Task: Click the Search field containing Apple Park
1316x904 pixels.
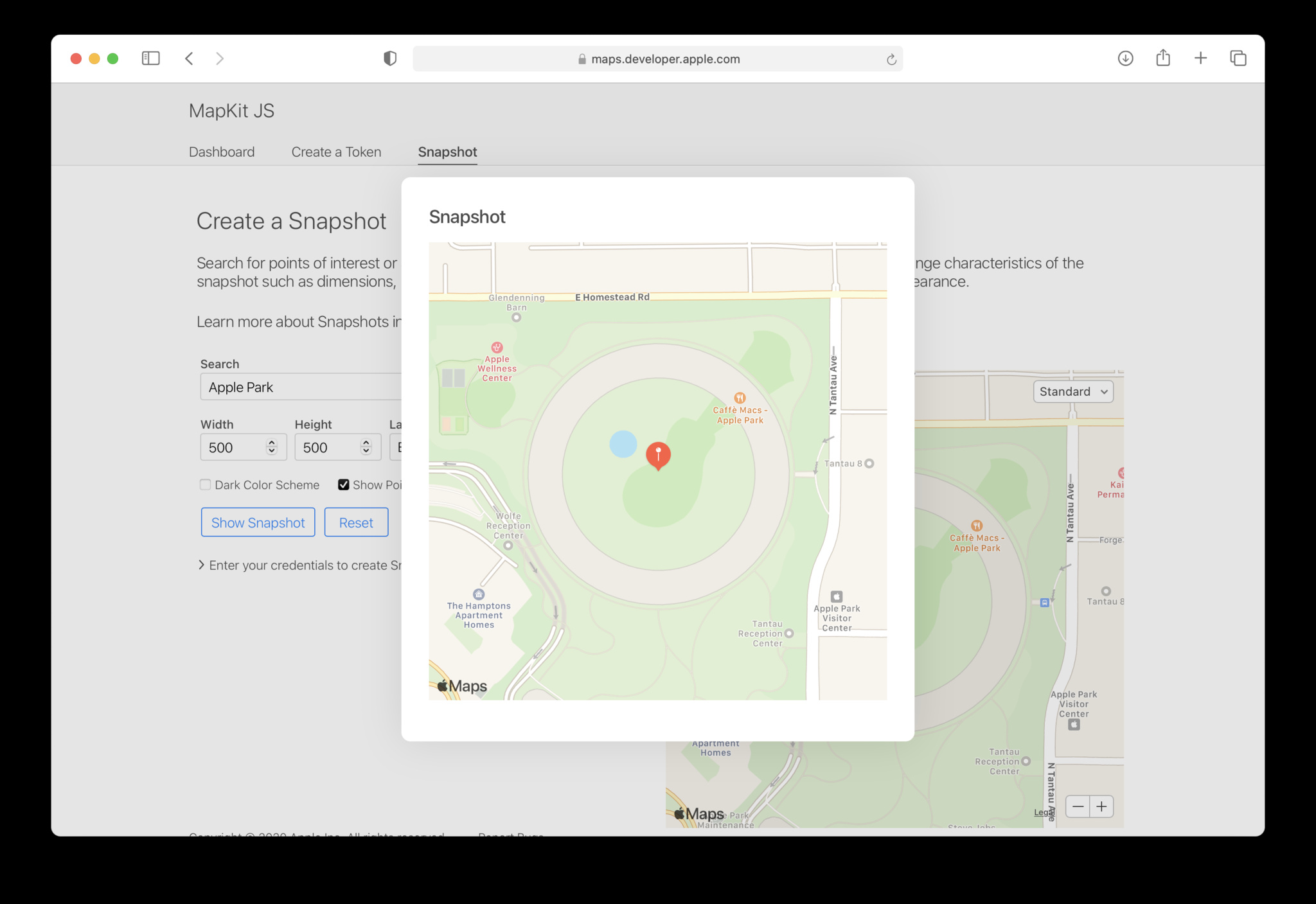Action: [x=301, y=387]
